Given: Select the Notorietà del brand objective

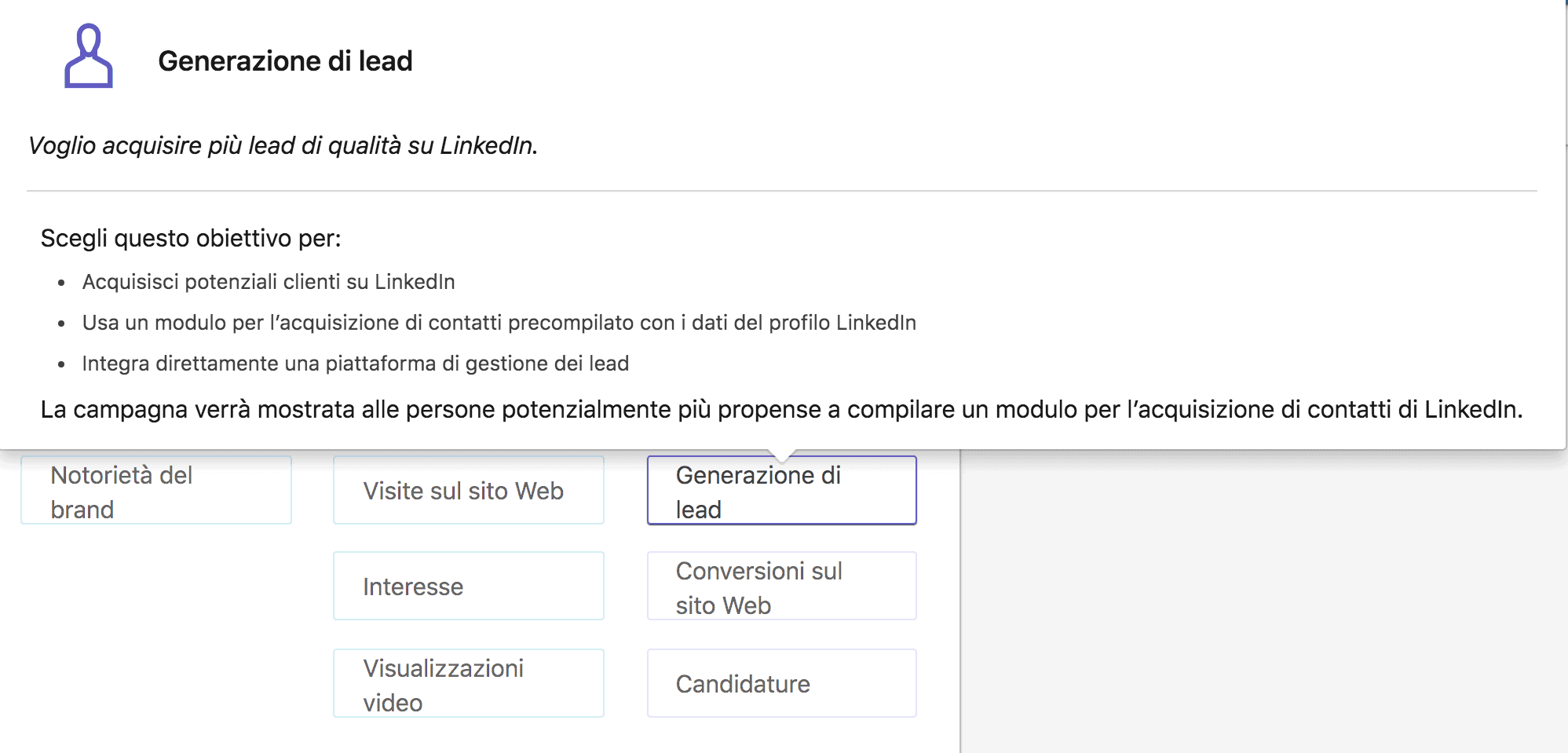Looking at the screenshot, I should [x=156, y=490].
